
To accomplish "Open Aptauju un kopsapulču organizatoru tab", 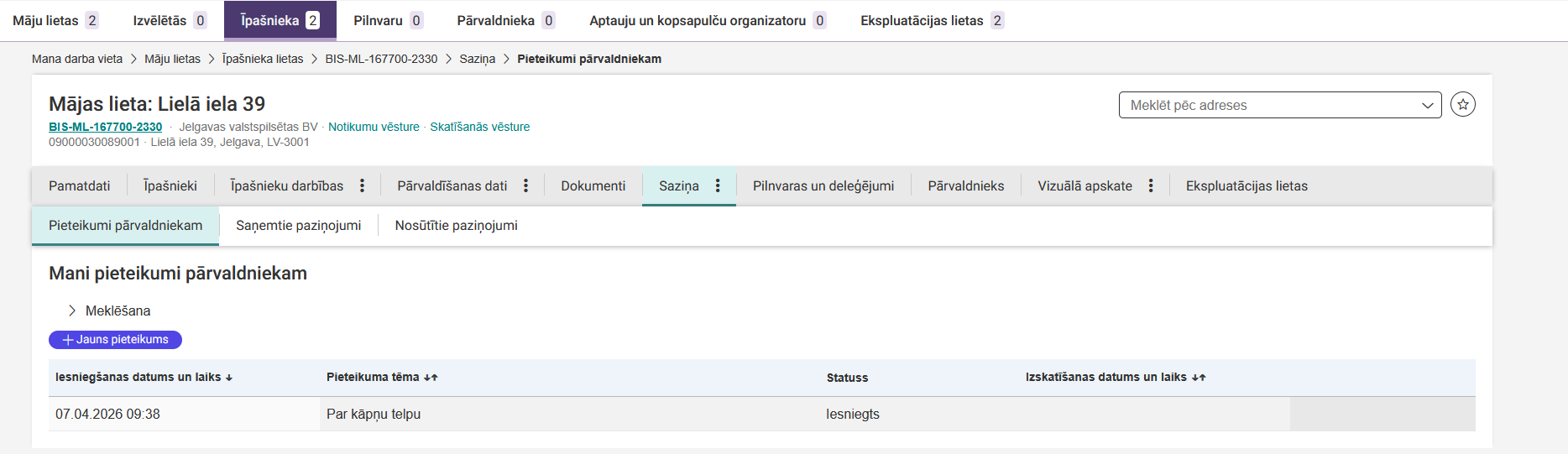I will point(707,20).
